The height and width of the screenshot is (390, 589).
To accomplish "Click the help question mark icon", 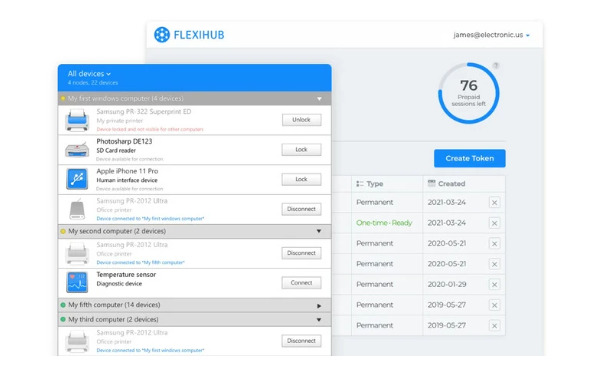I will coord(496,65).
